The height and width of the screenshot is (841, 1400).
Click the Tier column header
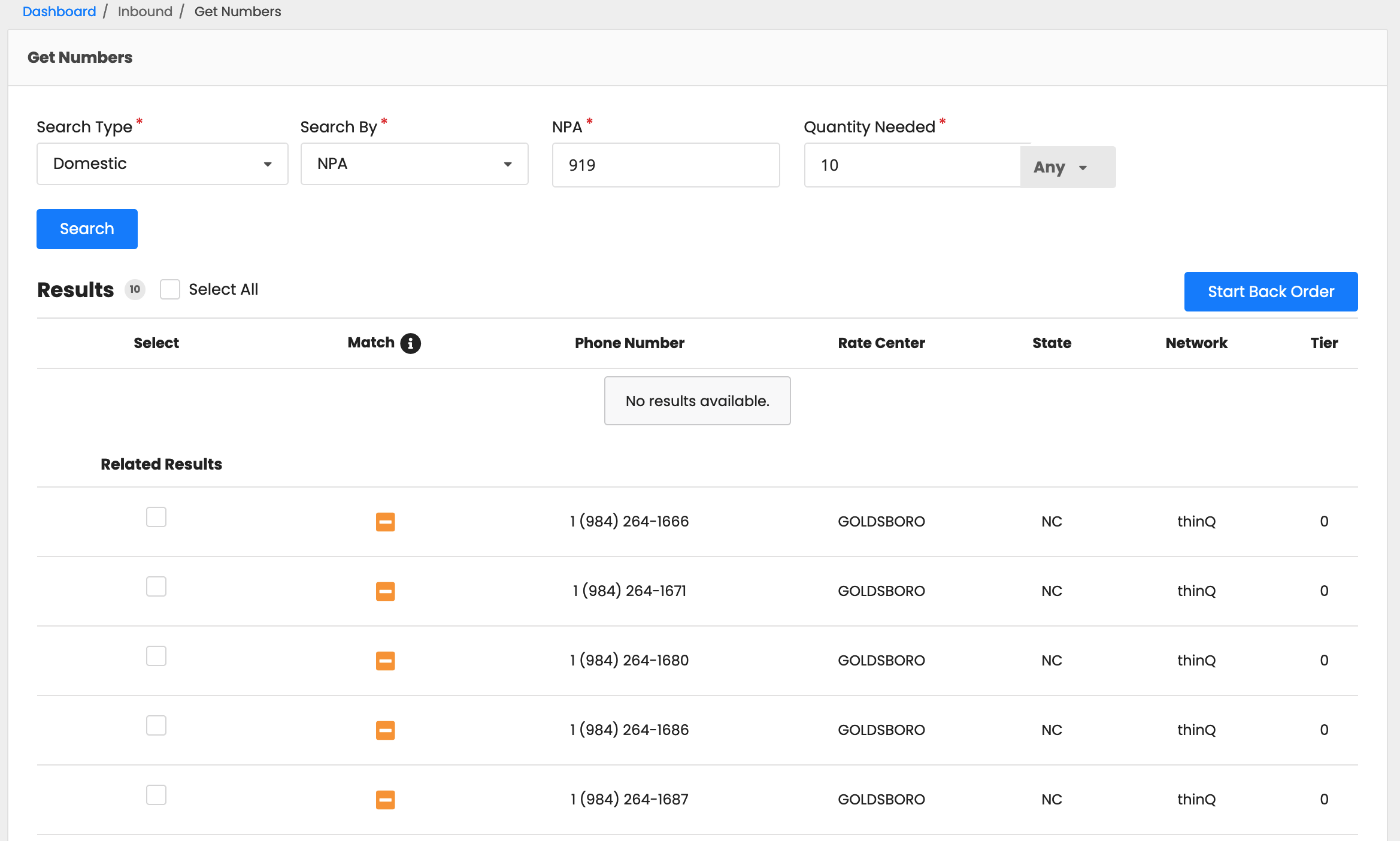tap(1324, 343)
